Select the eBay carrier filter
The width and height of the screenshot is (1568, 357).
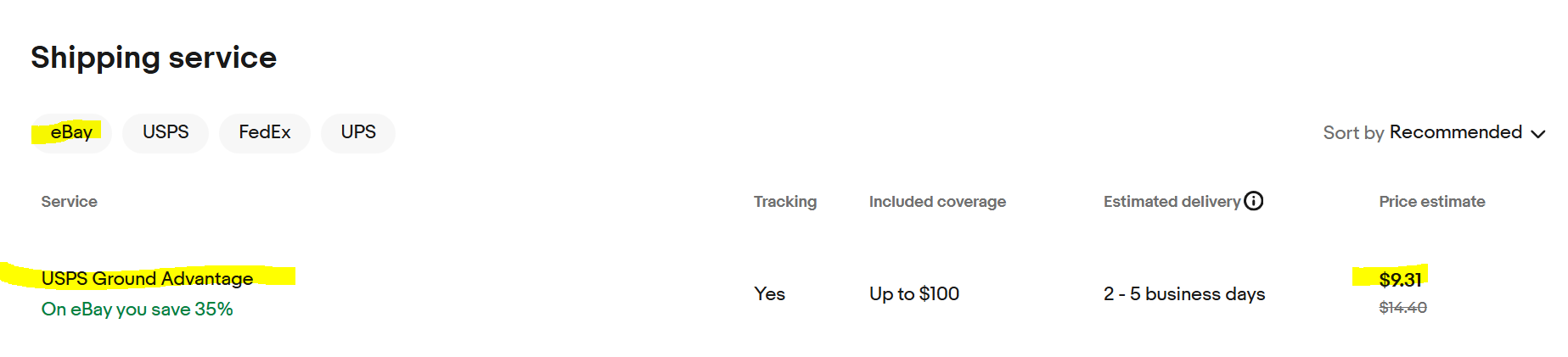pos(71,132)
